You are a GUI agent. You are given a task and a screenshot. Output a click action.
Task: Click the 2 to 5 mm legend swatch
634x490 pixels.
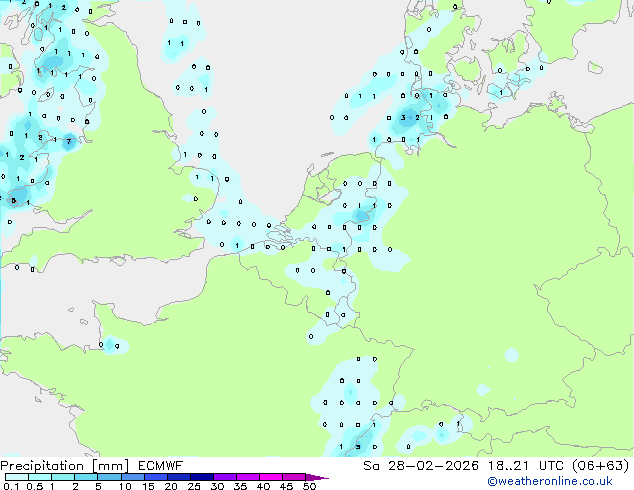click(86, 477)
